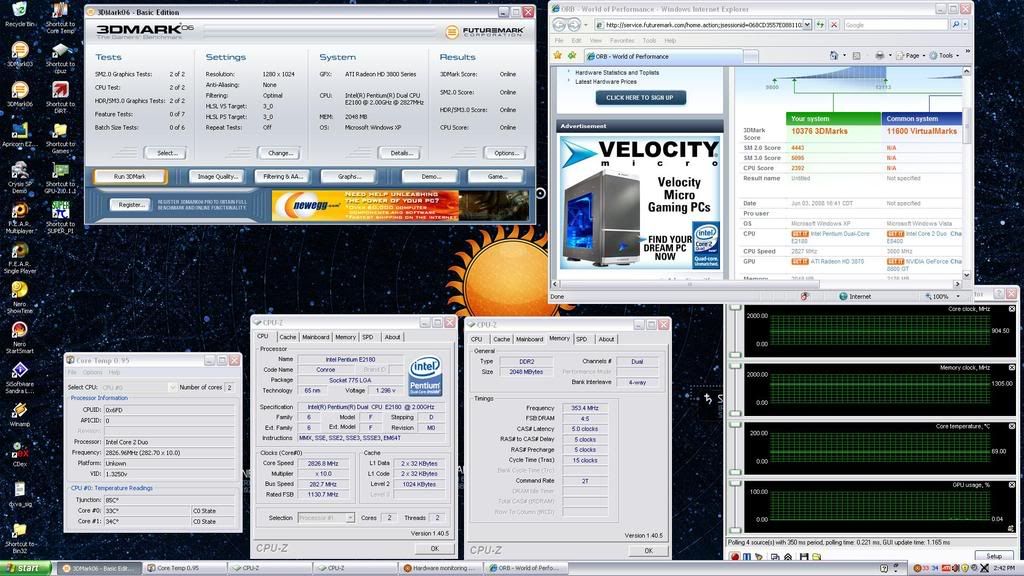The image size is (1024, 576).
Task: Close the Memory clock graph
Action: point(1011,368)
